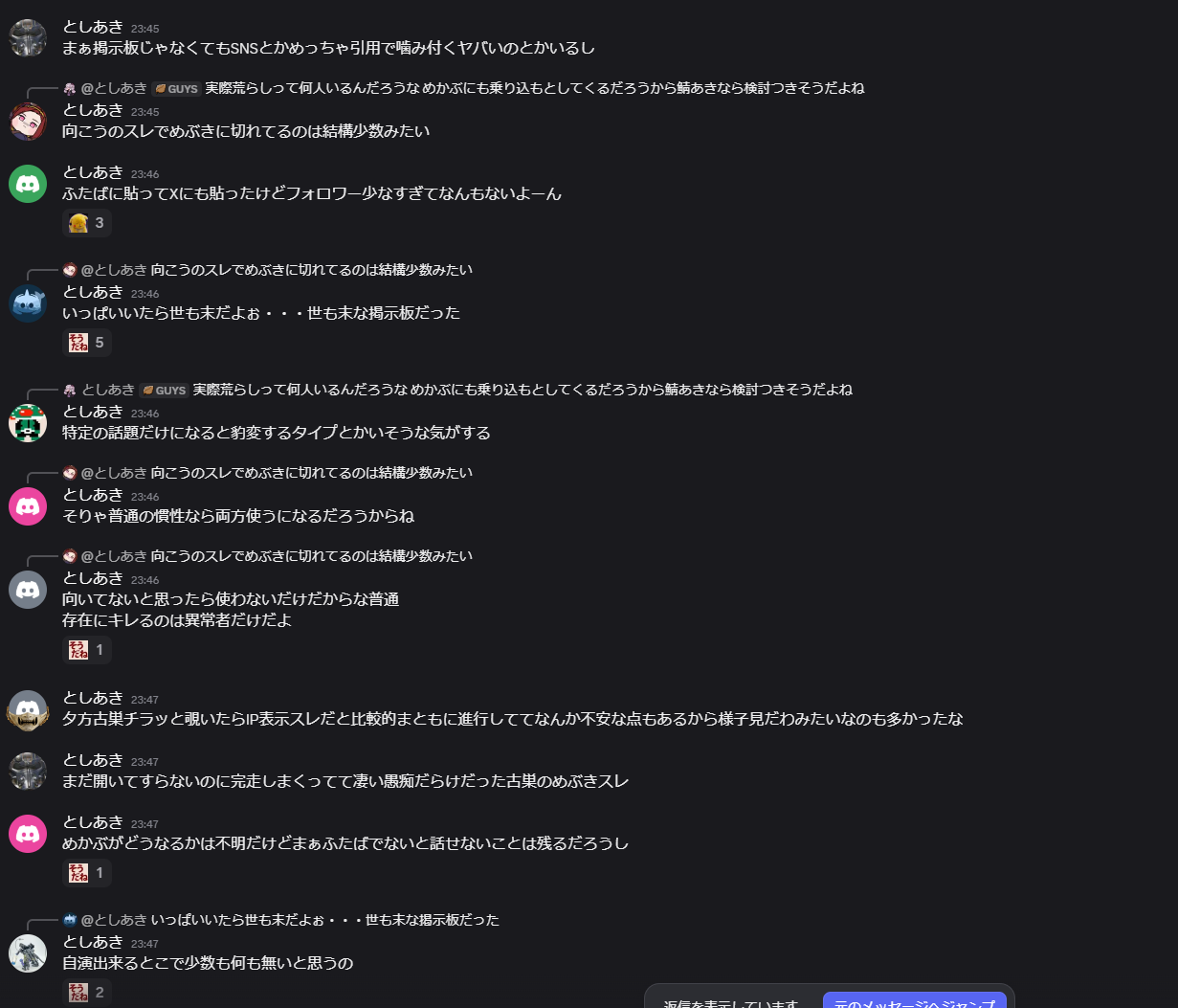Click the 23:46 timestamp on ふたばに貼って message
The image size is (1178, 1008).
144,174
